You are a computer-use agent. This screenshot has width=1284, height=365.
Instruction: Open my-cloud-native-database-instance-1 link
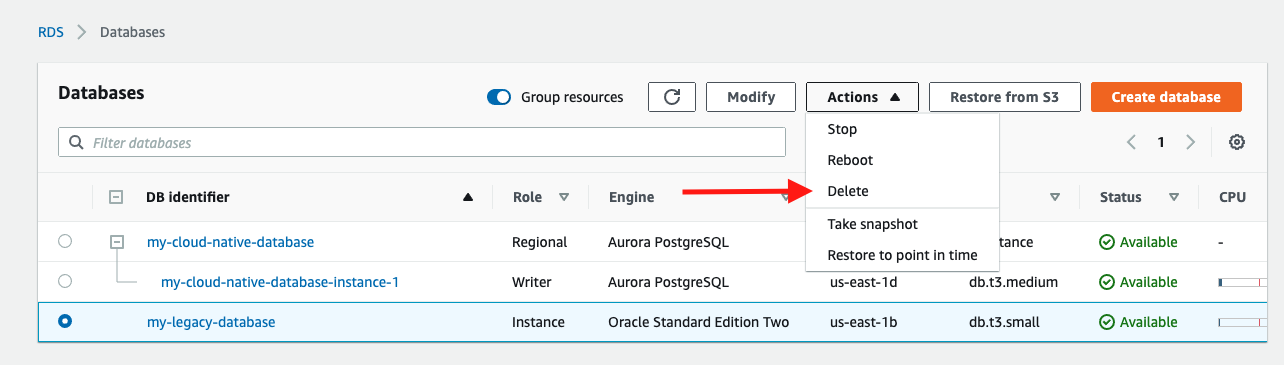tap(280, 282)
